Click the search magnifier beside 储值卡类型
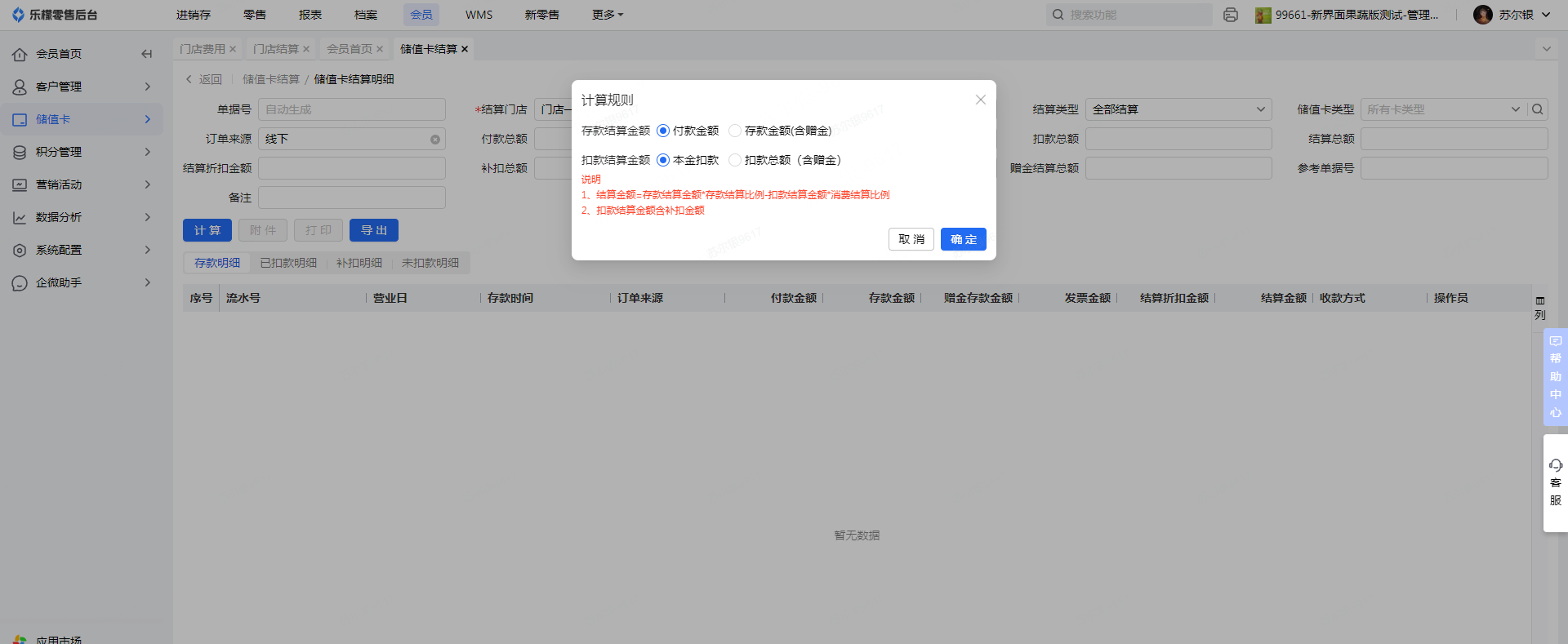The image size is (1568, 644). [x=1538, y=109]
